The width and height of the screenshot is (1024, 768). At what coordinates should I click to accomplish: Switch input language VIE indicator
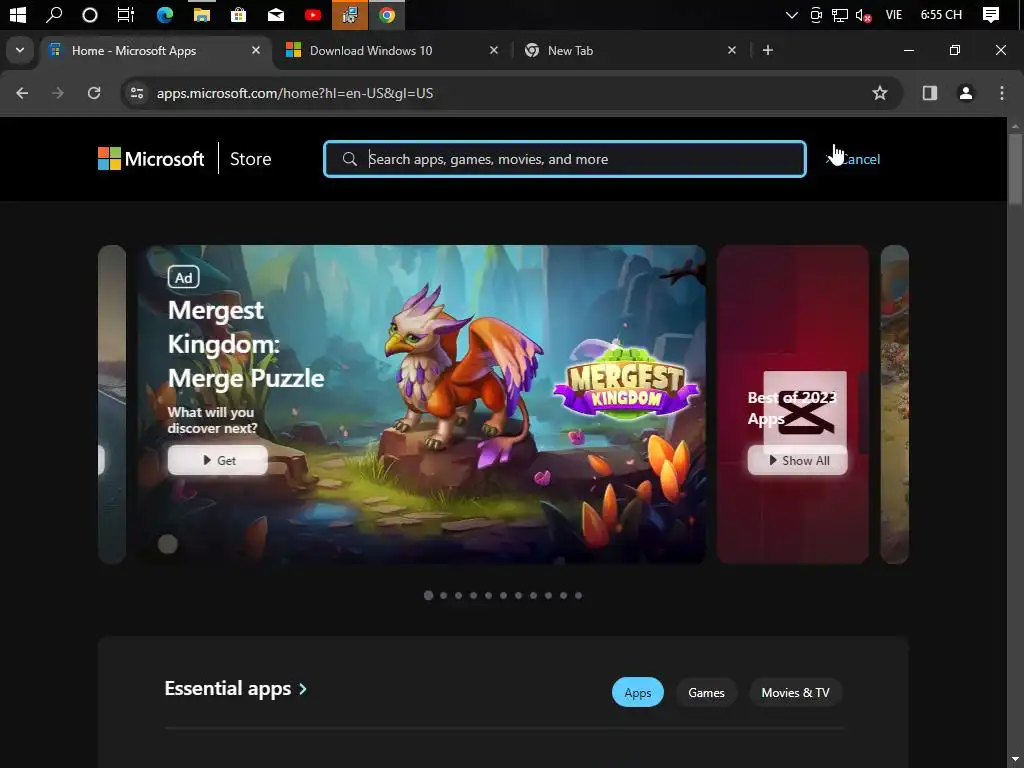(893, 14)
